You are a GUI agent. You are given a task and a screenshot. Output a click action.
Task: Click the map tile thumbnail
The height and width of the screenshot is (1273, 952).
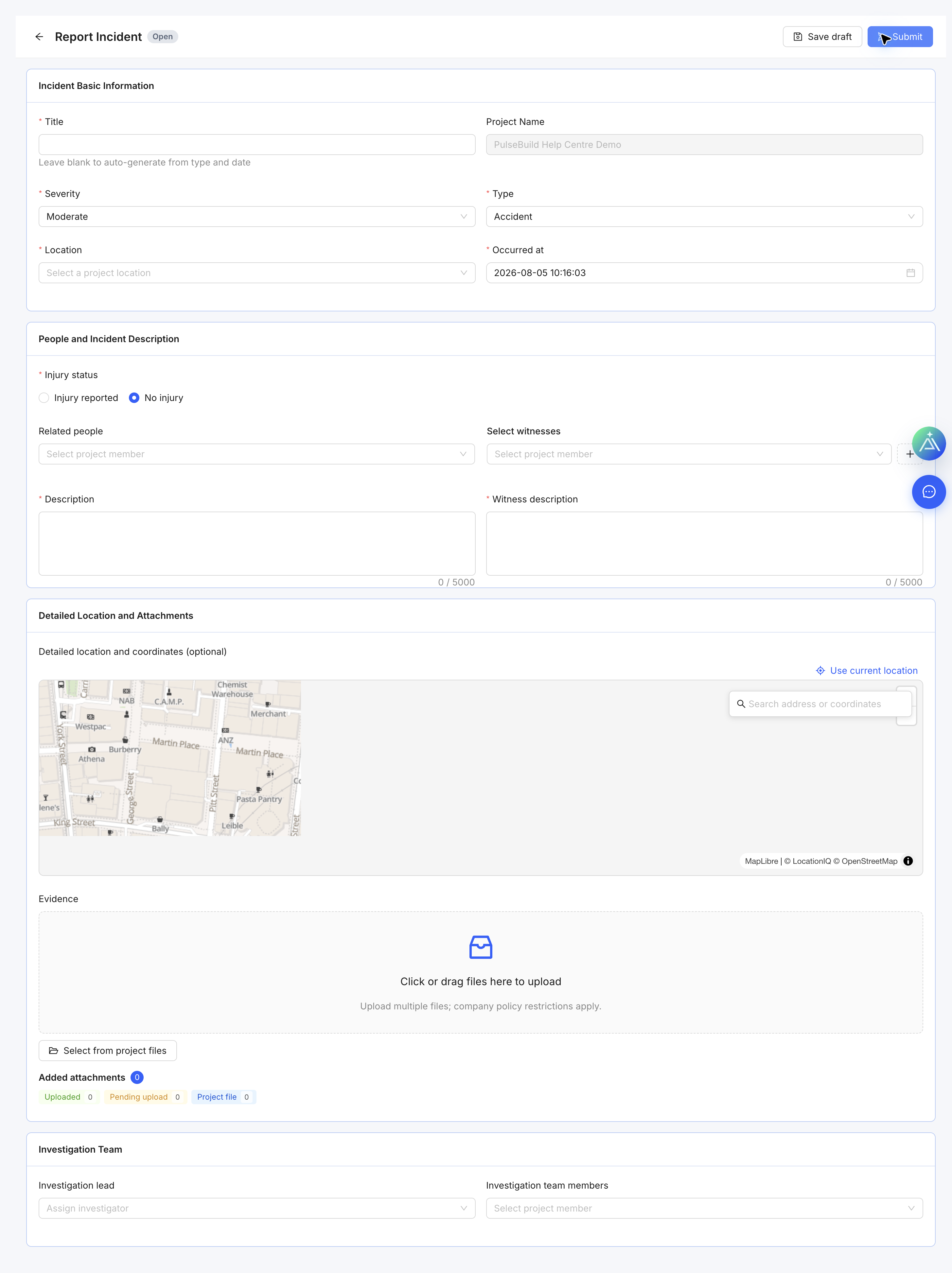pos(170,758)
